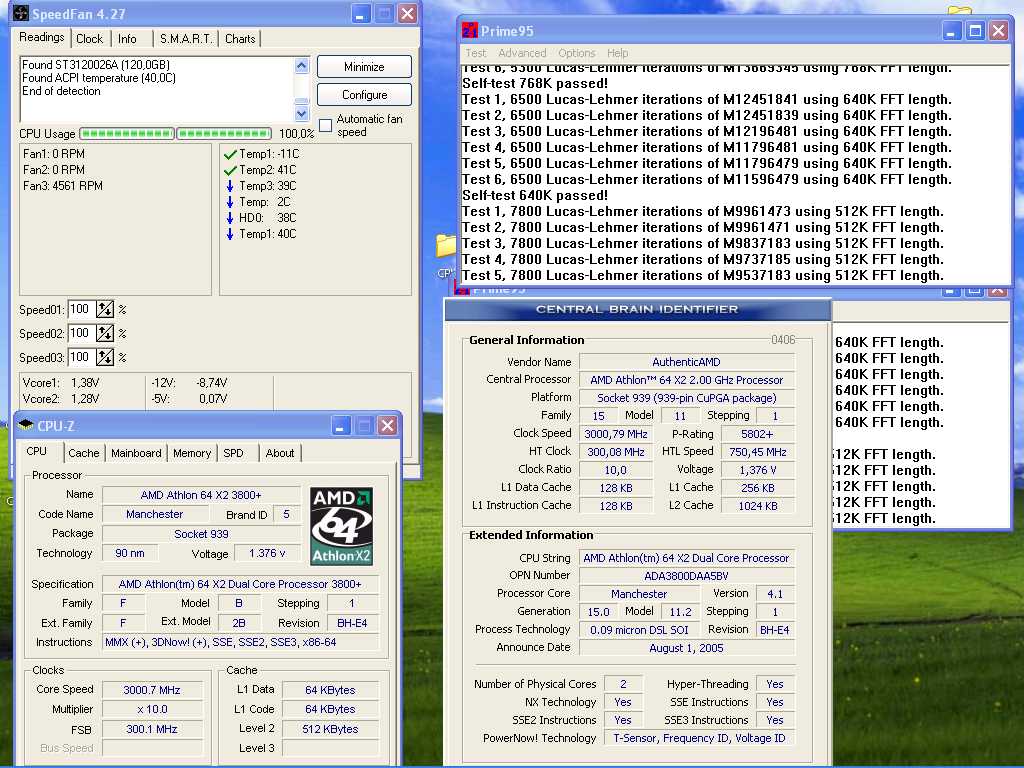The width and height of the screenshot is (1024, 768).
Task: Click the HD0 38C blue arrow icon
Action: (x=230, y=218)
